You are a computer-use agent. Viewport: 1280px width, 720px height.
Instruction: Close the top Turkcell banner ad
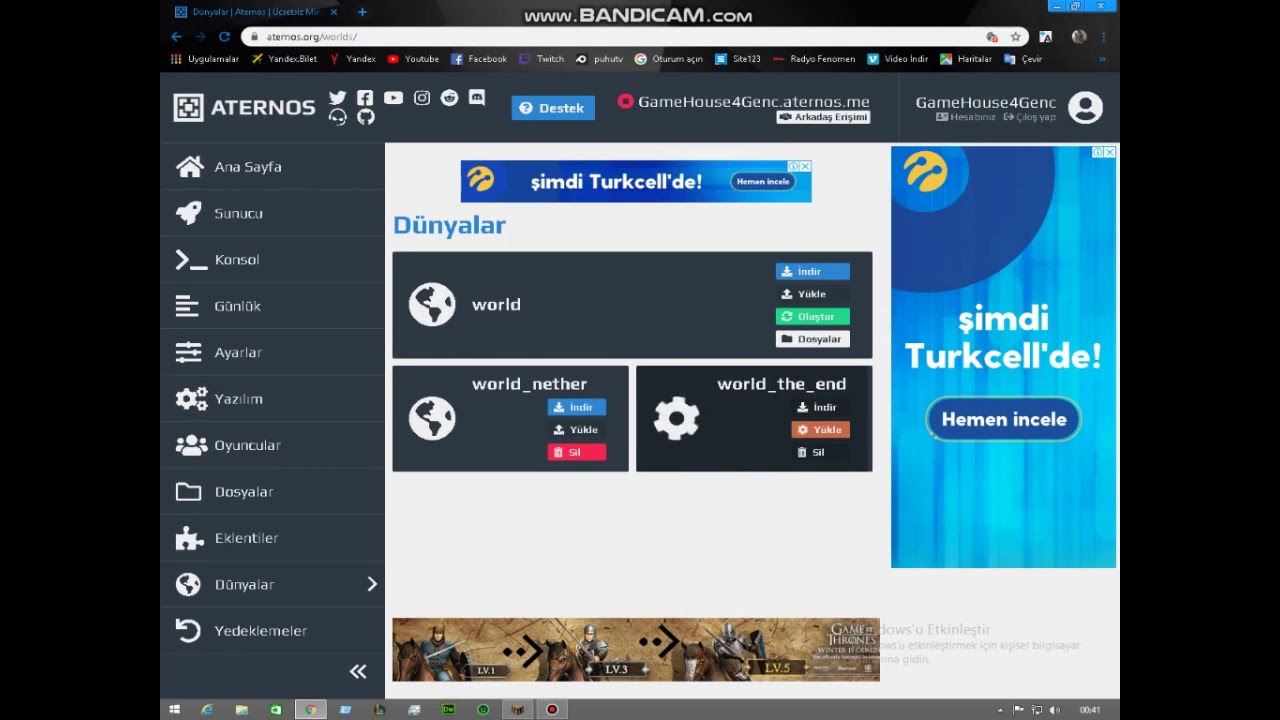[805, 166]
